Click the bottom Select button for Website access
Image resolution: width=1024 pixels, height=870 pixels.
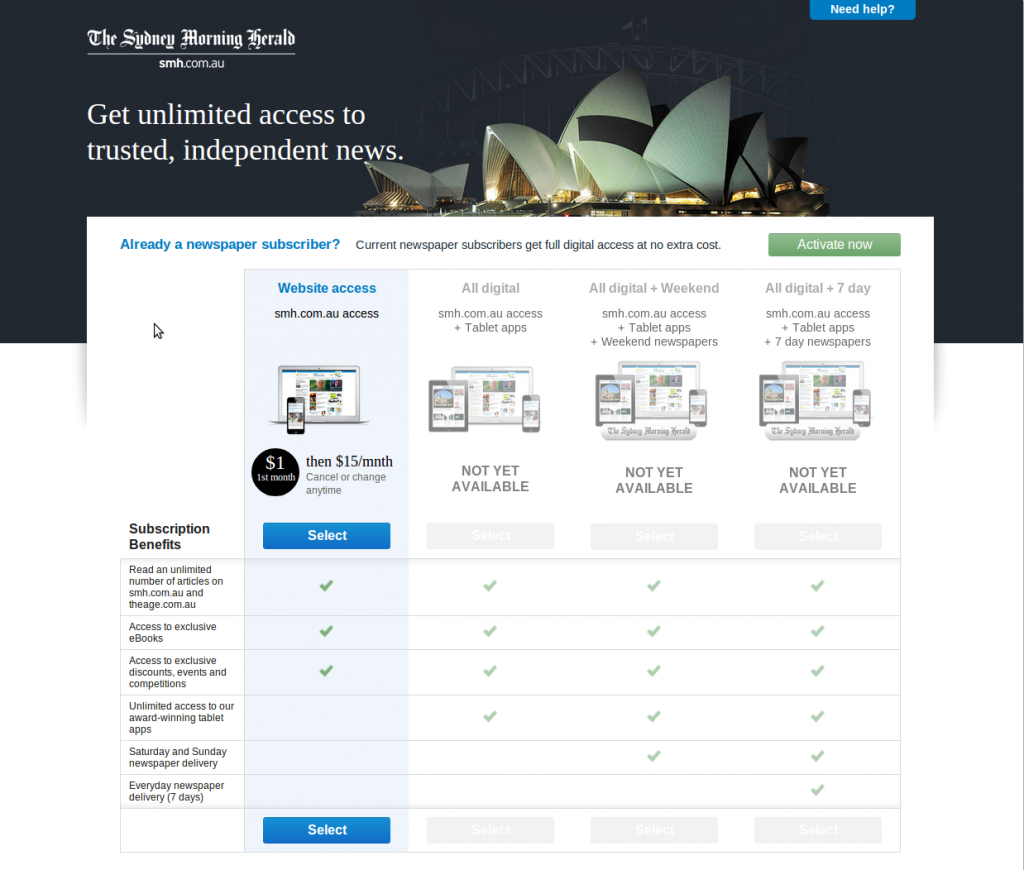coord(327,830)
